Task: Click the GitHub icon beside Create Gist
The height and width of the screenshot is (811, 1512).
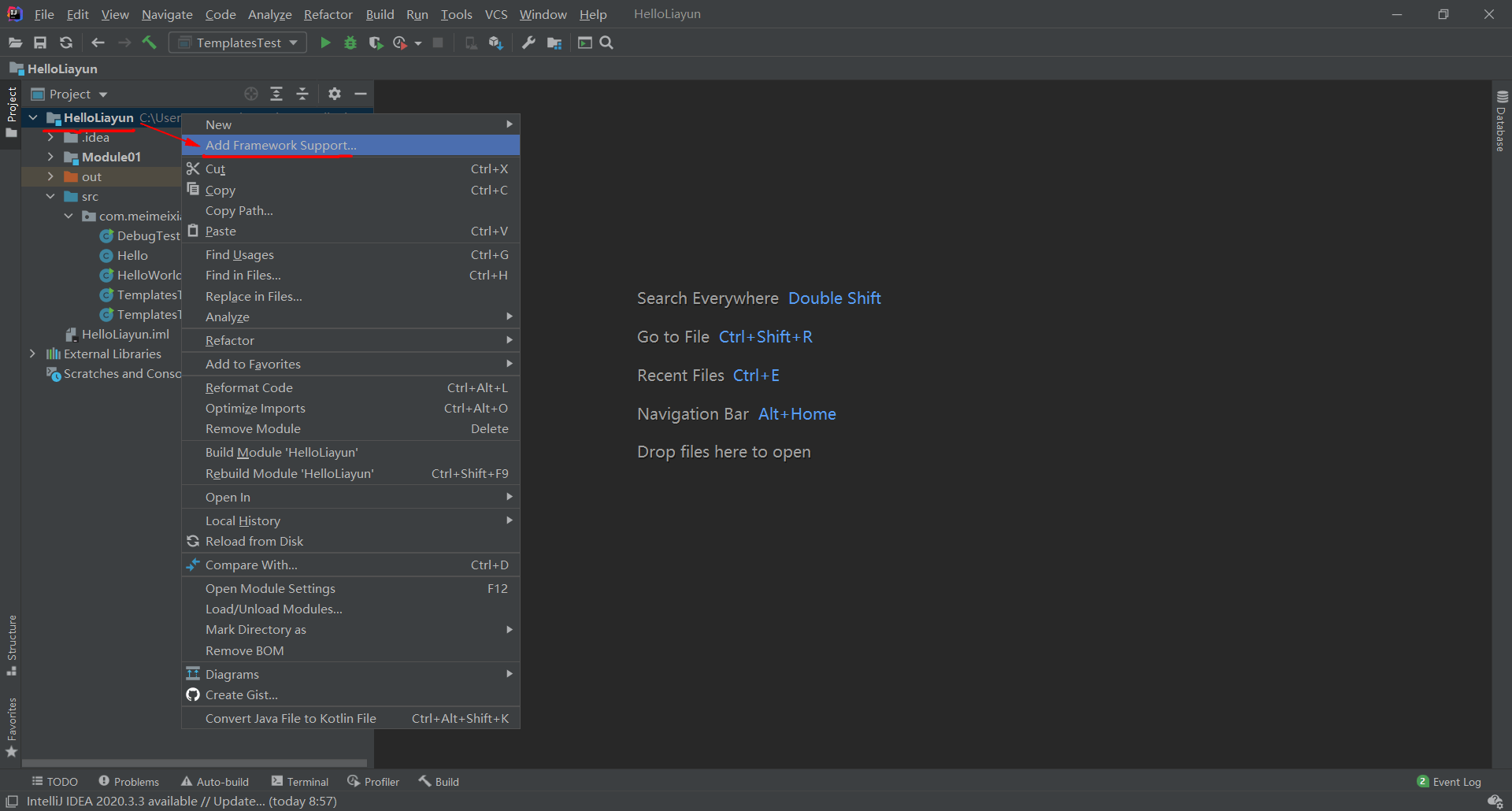Action: [x=193, y=694]
